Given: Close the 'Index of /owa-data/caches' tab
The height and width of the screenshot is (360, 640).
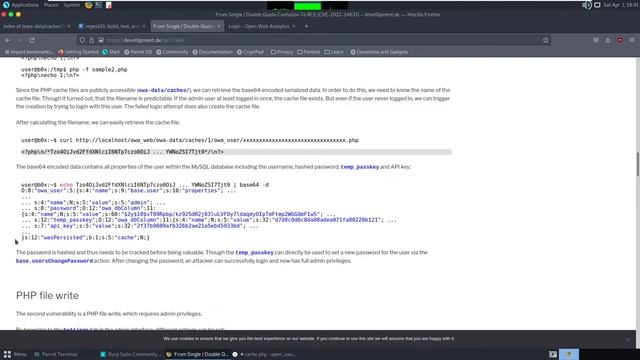Looking at the screenshot, I should (x=69, y=26).
